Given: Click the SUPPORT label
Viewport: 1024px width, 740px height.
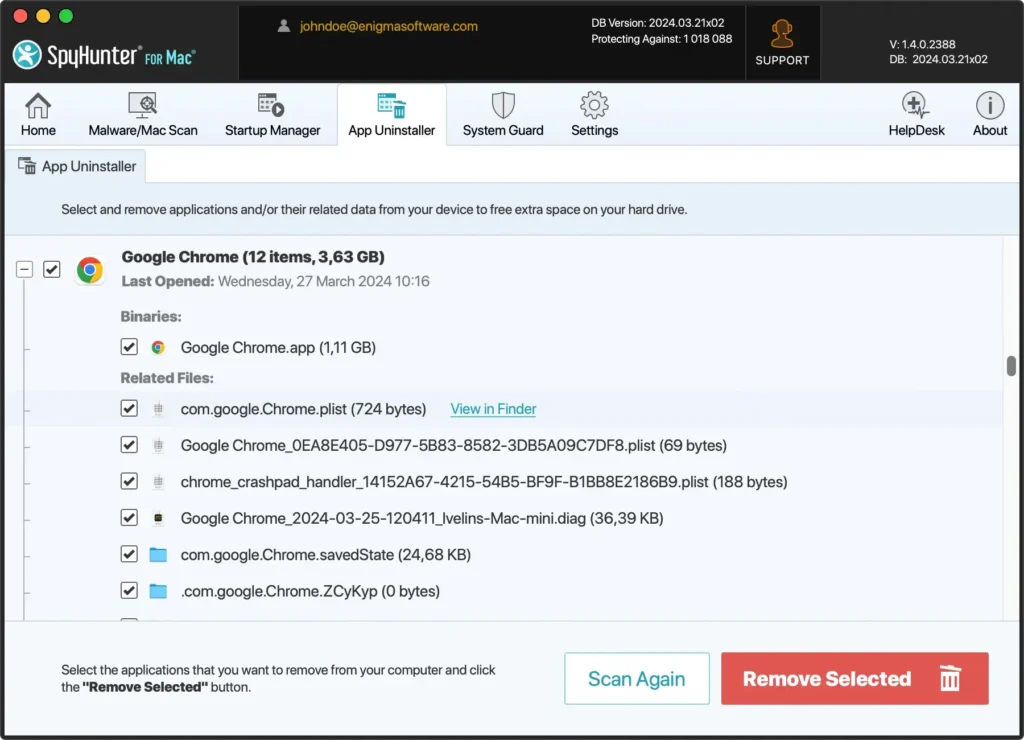Looking at the screenshot, I should 782,60.
